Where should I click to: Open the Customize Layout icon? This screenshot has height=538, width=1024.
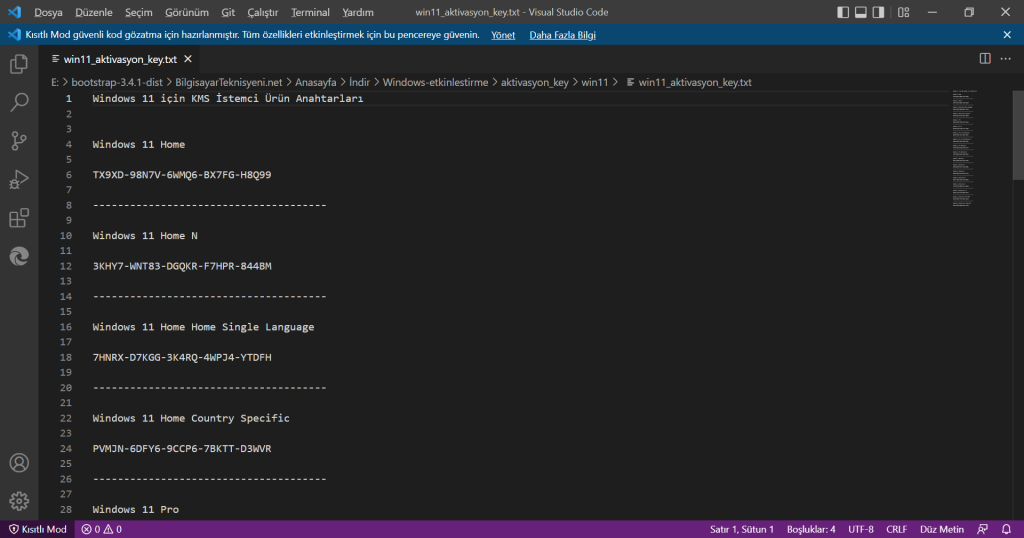[903, 12]
